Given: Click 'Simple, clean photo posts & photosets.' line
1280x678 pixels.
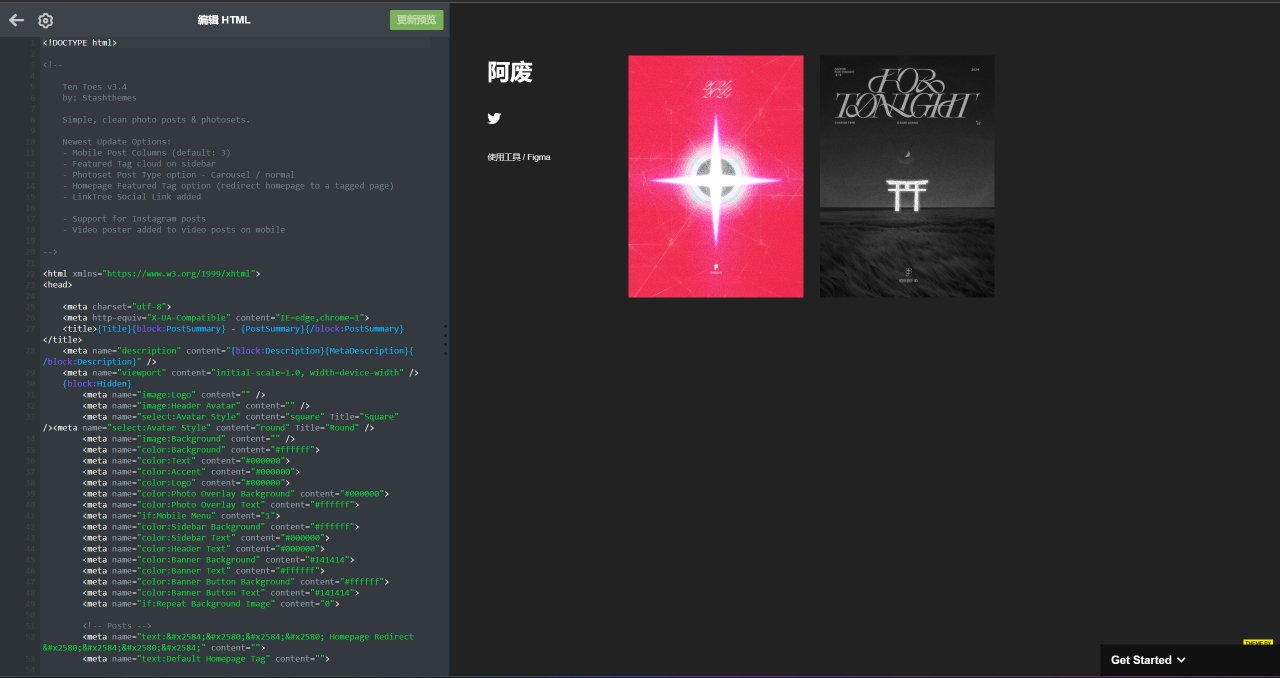Looking at the screenshot, I should pos(156,120).
